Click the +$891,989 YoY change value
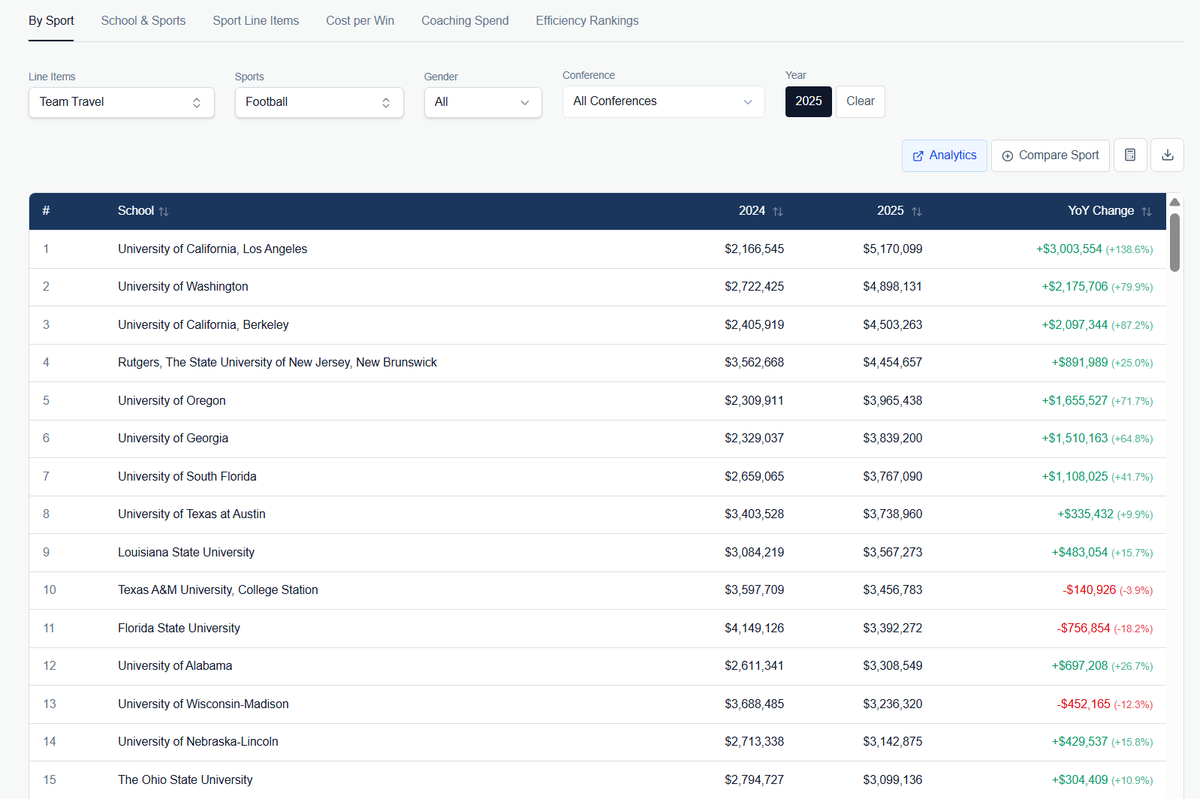The image size is (1200, 799). pyautogui.click(x=1080, y=363)
